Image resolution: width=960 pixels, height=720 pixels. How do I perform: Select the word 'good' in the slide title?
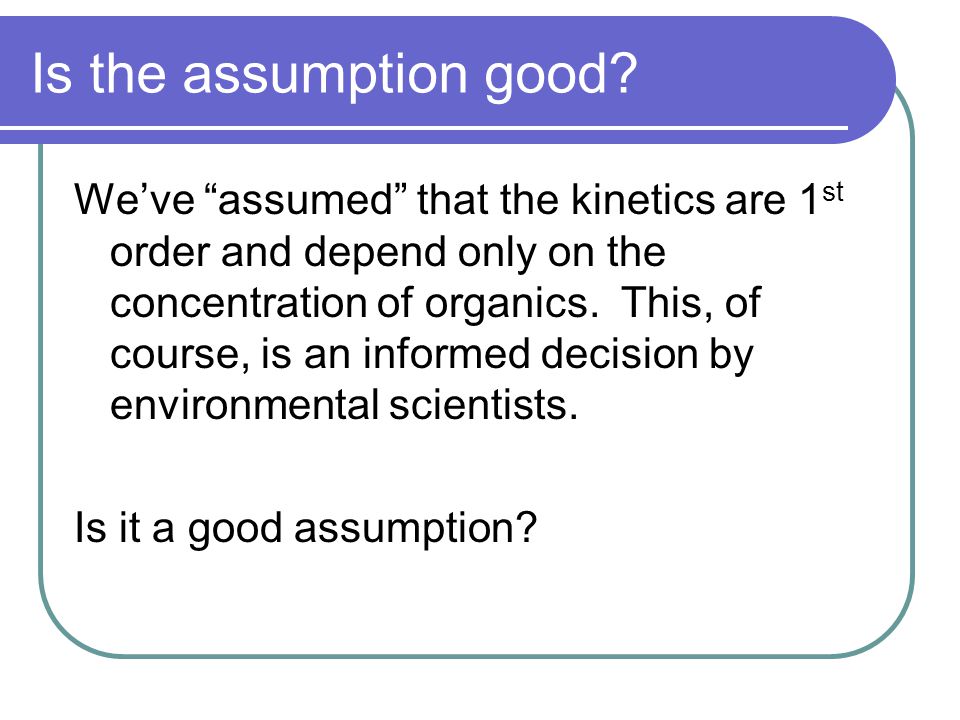tap(560, 77)
